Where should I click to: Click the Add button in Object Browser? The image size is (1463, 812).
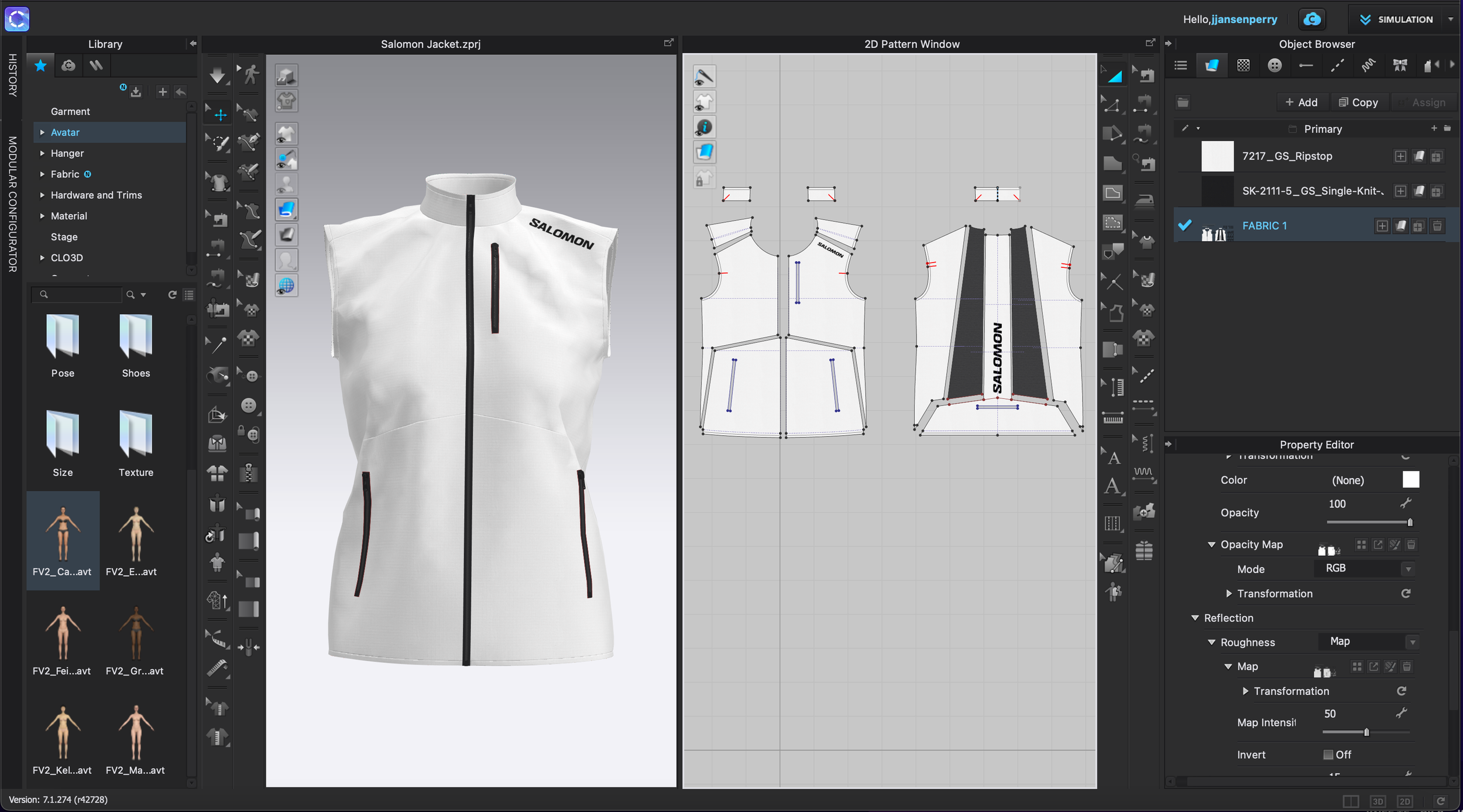click(x=1301, y=102)
